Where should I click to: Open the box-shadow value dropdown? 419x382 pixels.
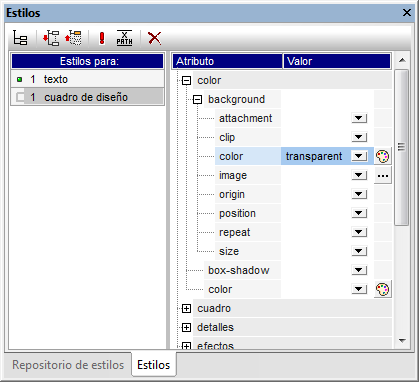[x=359, y=270]
